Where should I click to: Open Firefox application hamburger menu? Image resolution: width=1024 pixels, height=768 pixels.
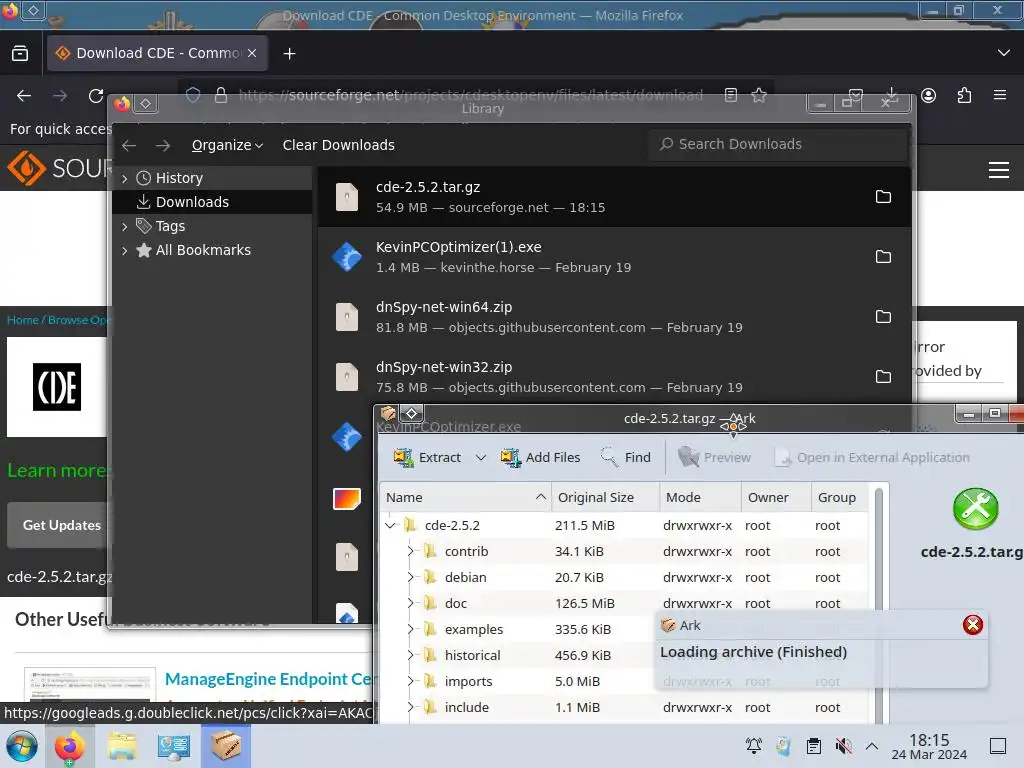999,95
